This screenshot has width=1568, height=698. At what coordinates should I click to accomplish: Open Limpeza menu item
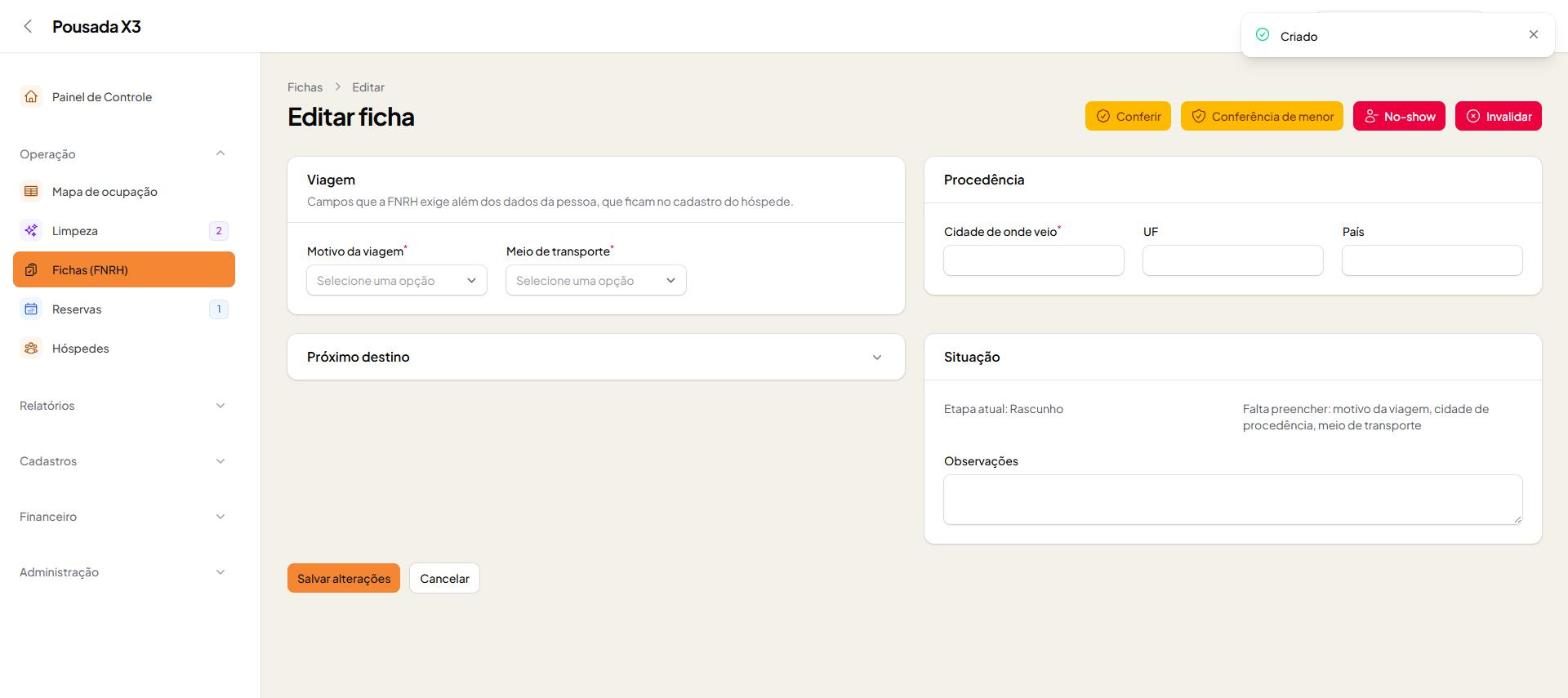(x=124, y=231)
